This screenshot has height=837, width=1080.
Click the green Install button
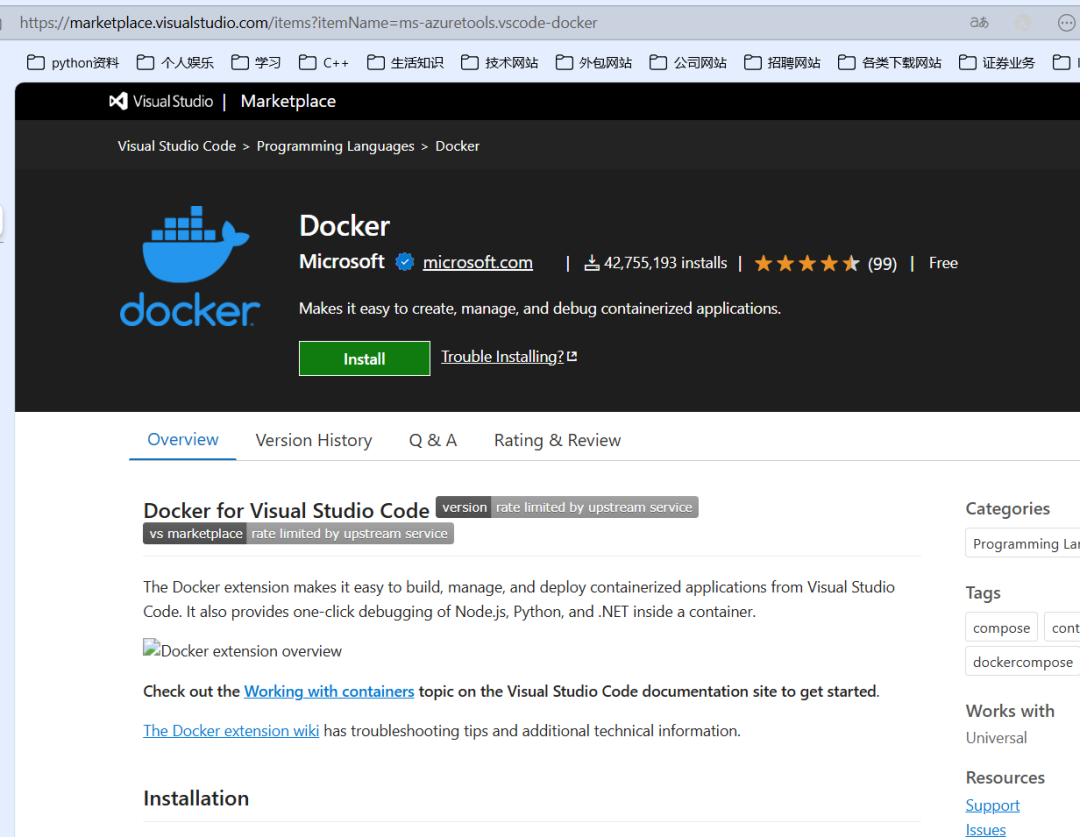[364, 358]
